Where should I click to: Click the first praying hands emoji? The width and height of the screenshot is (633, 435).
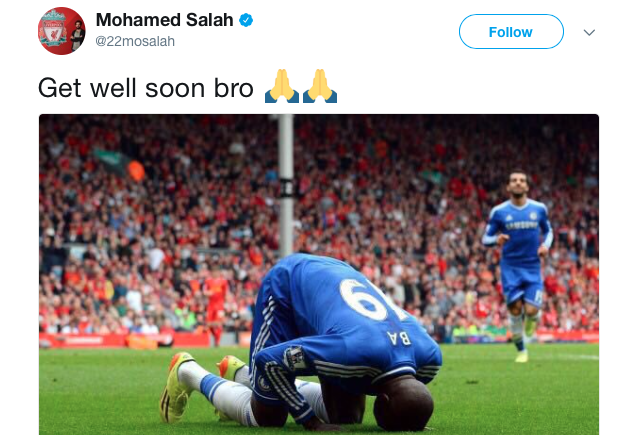282,86
